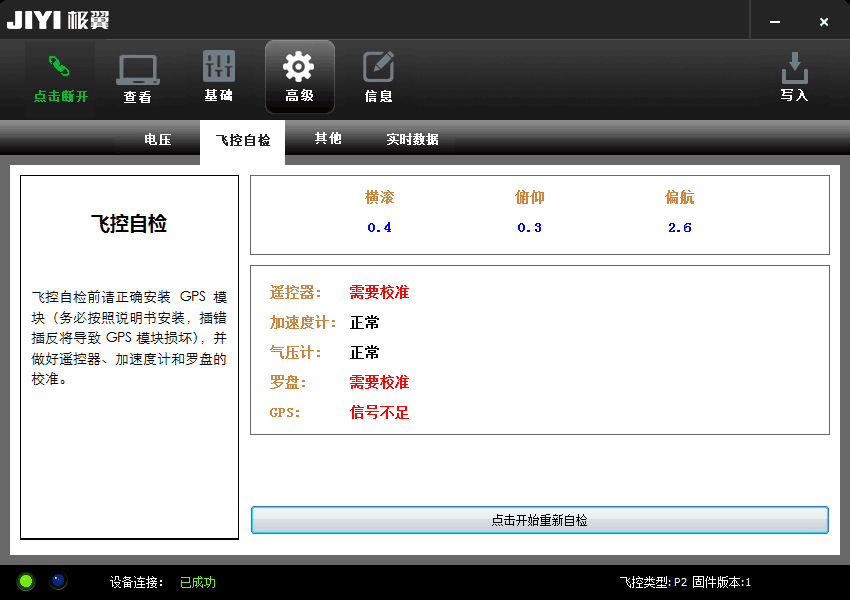850x600 pixels.
Task: Click the blue status indicator light
Action: pos(58,581)
